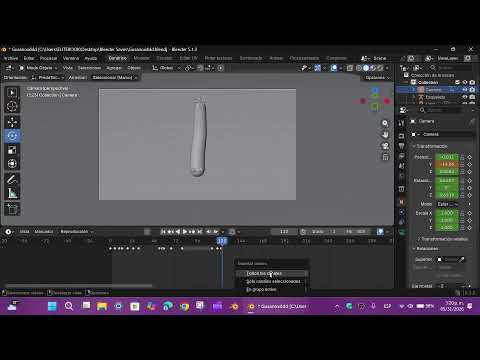Select rendered viewport shading mode
The height and width of the screenshot is (360, 480).
[x=380, y=68]
